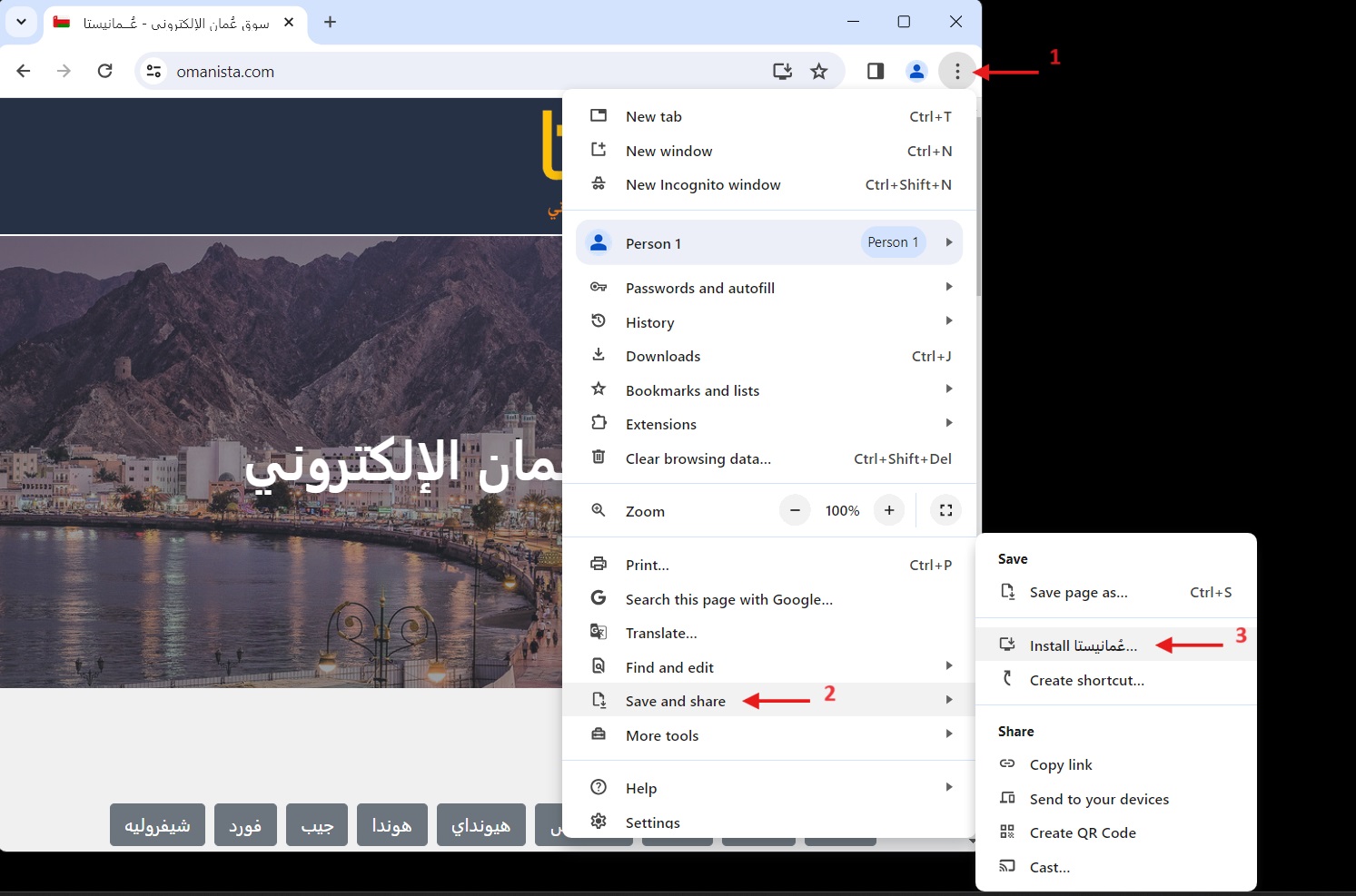Click the جيب brand button
1356x896 pixels.
click(317, 824)
